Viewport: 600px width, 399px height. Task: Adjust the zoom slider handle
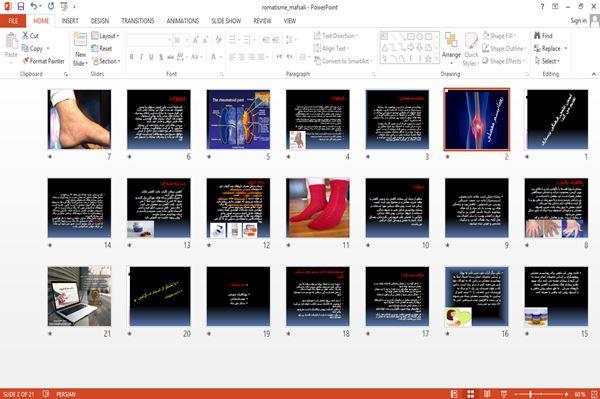[531, 394]
